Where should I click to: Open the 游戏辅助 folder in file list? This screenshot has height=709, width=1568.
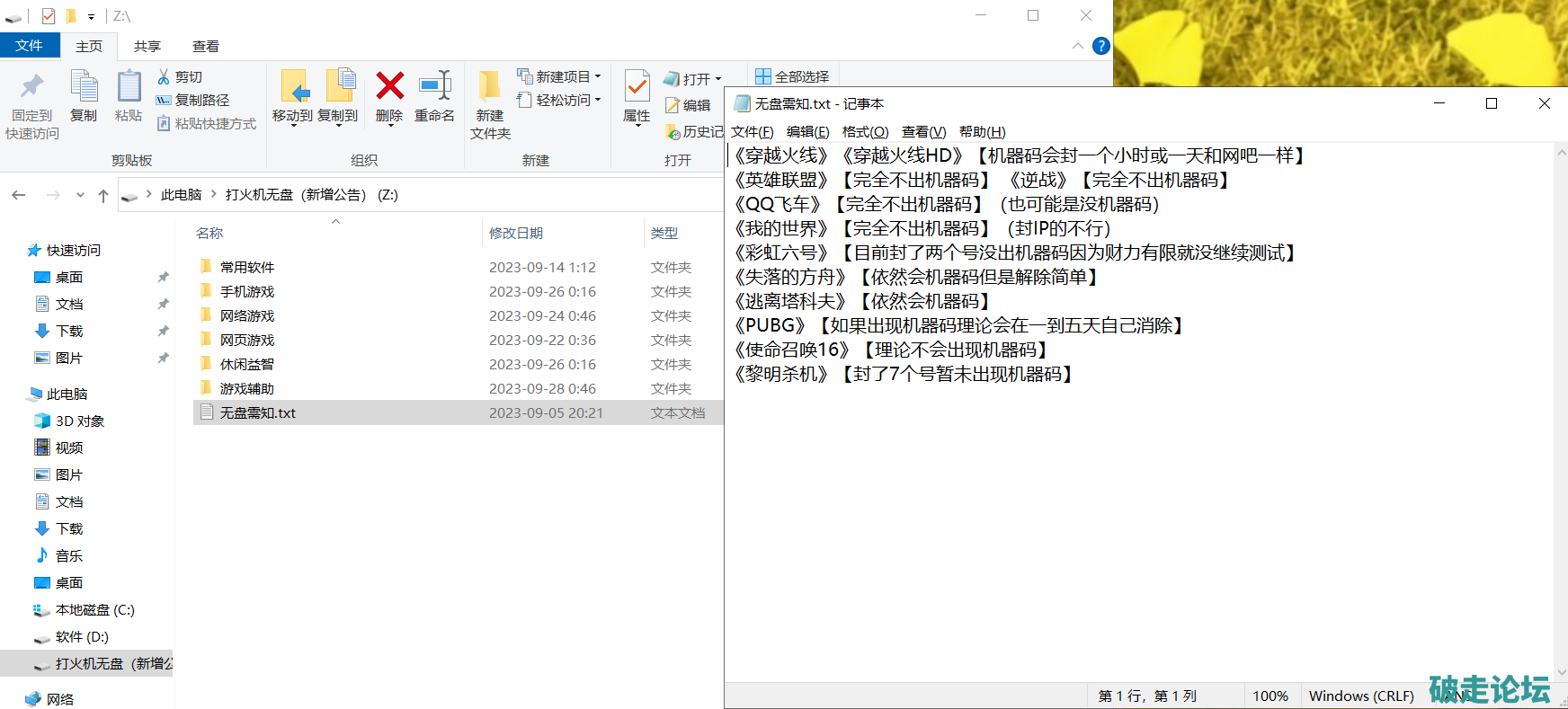click(x=247, y=388)
